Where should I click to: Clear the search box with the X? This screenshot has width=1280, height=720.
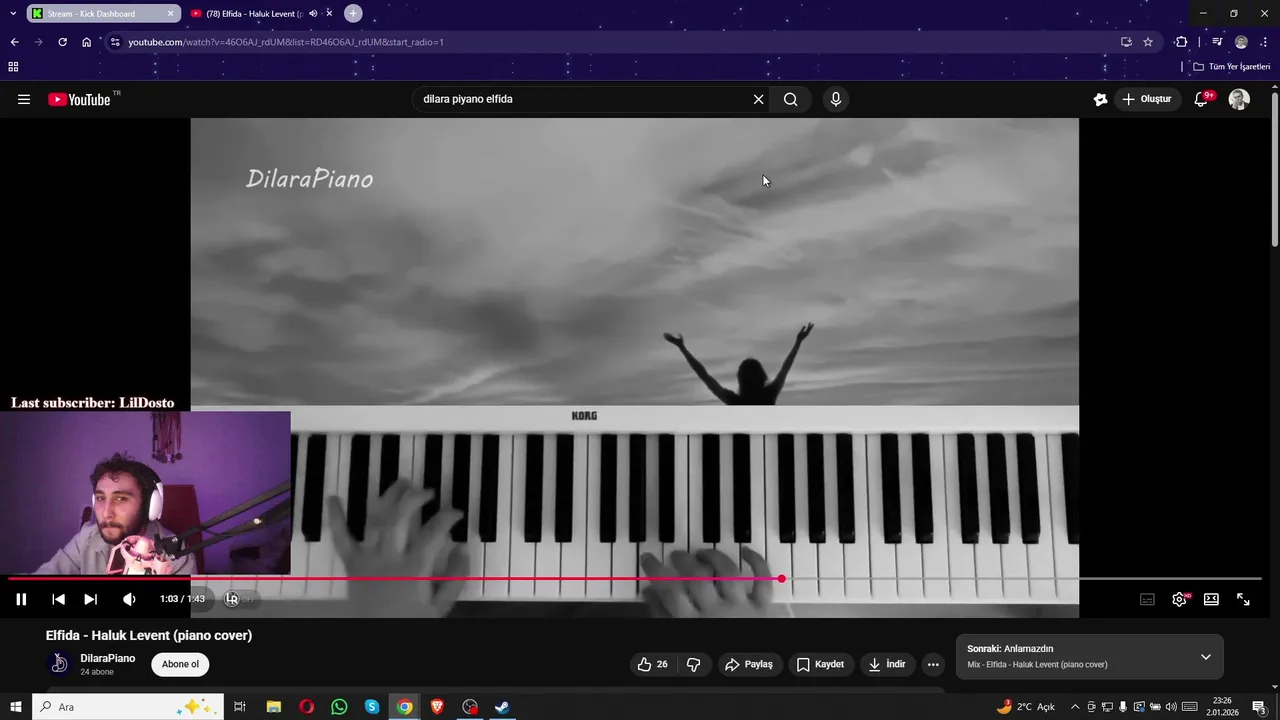click(758, 99)
